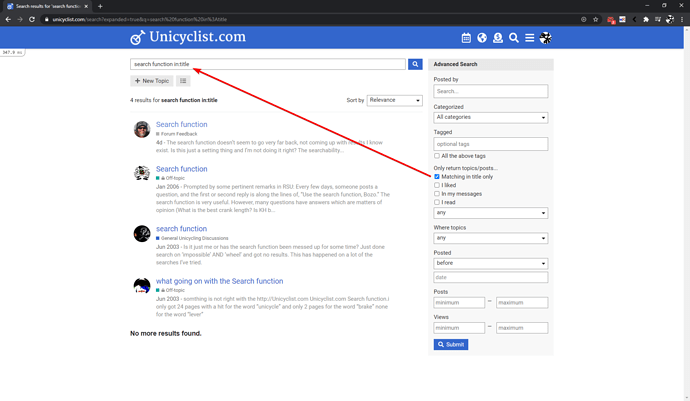Select the Search results browser tab

46,6
